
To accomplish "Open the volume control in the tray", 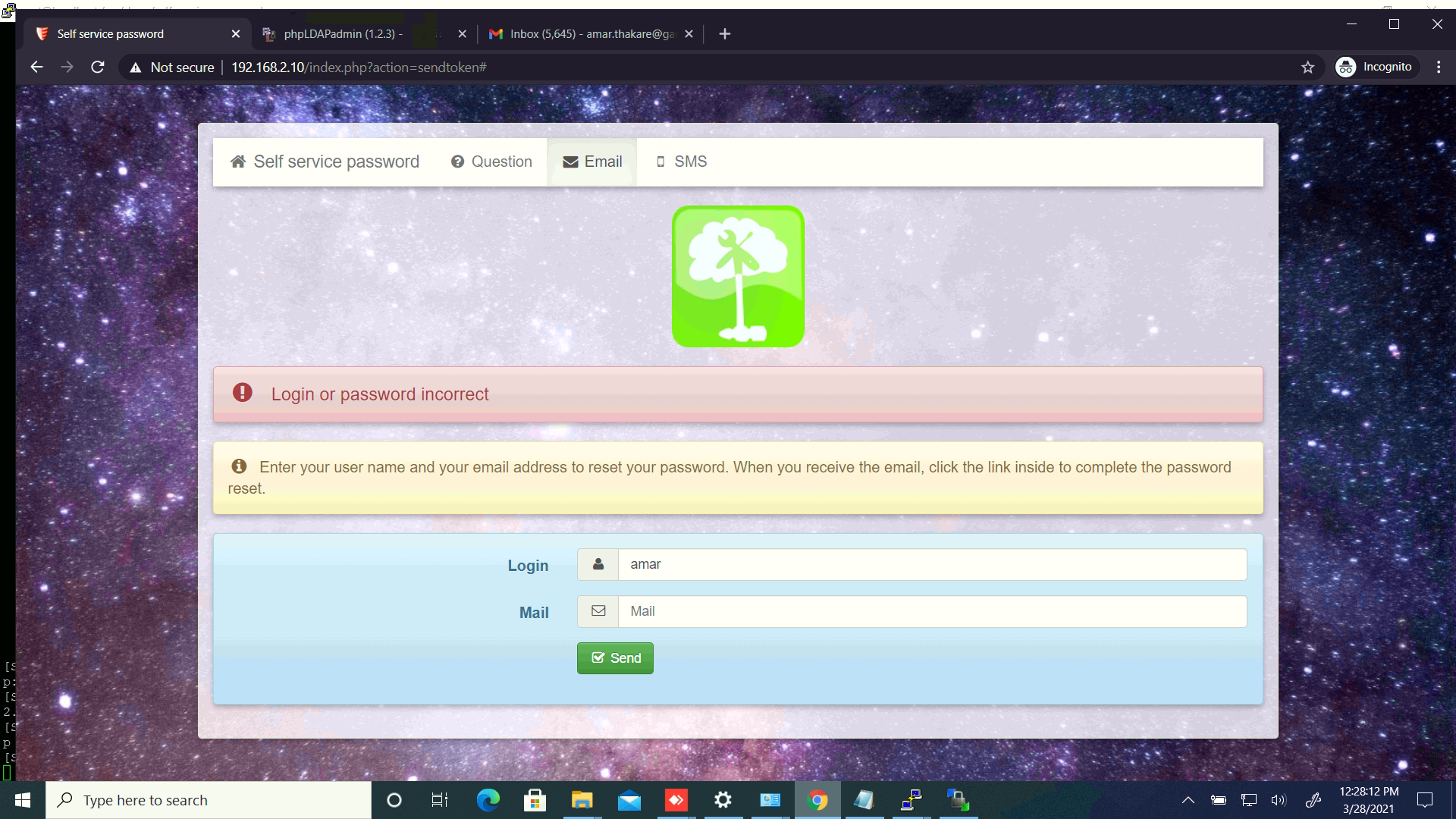I will click(x=1279, y=800).
